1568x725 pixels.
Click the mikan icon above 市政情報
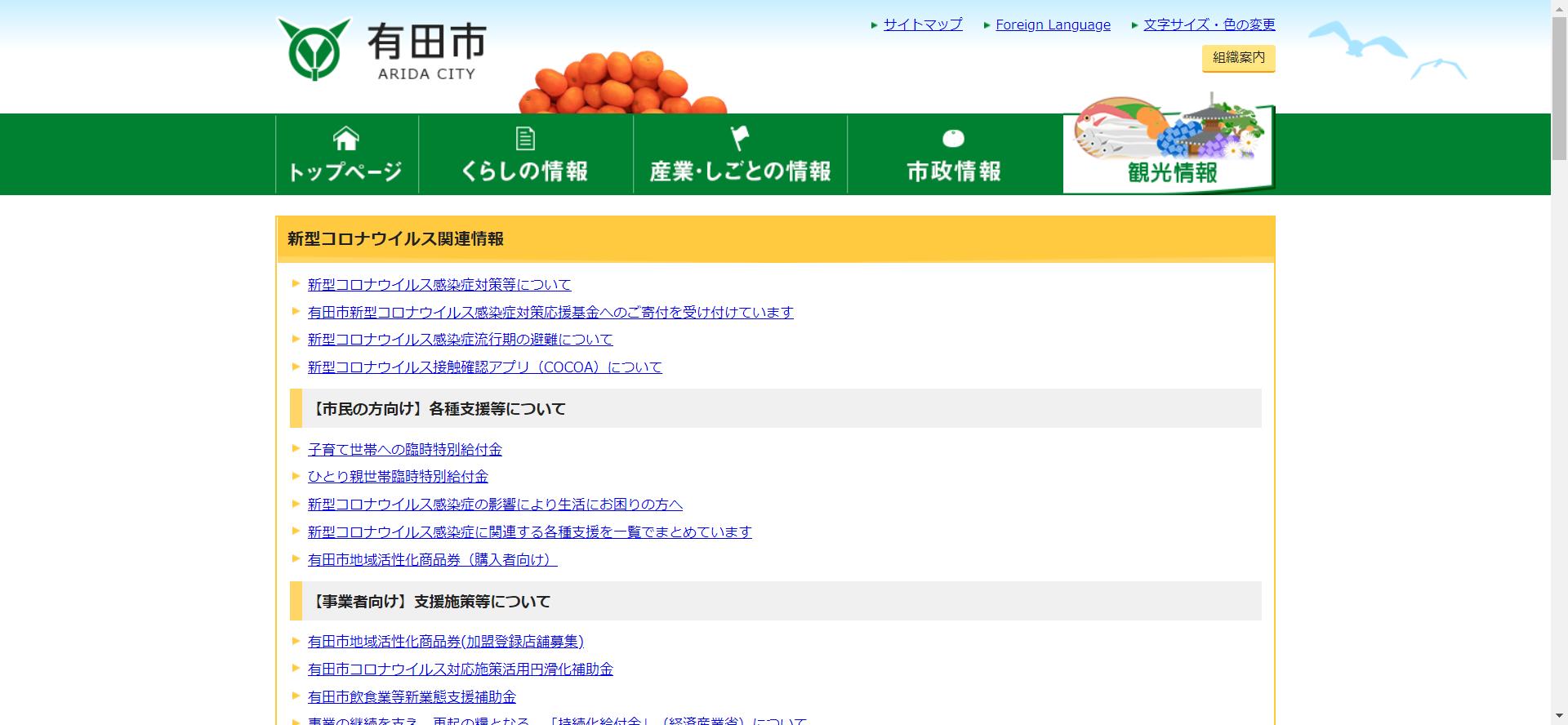[953, 138]
